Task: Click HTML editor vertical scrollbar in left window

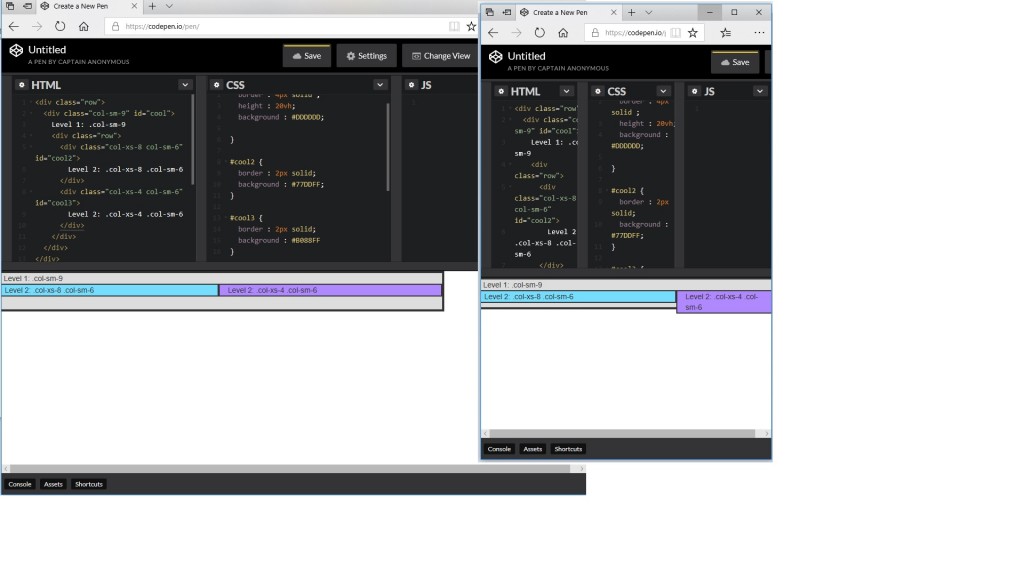Action: pyautogui.click(x=193, y=139)
